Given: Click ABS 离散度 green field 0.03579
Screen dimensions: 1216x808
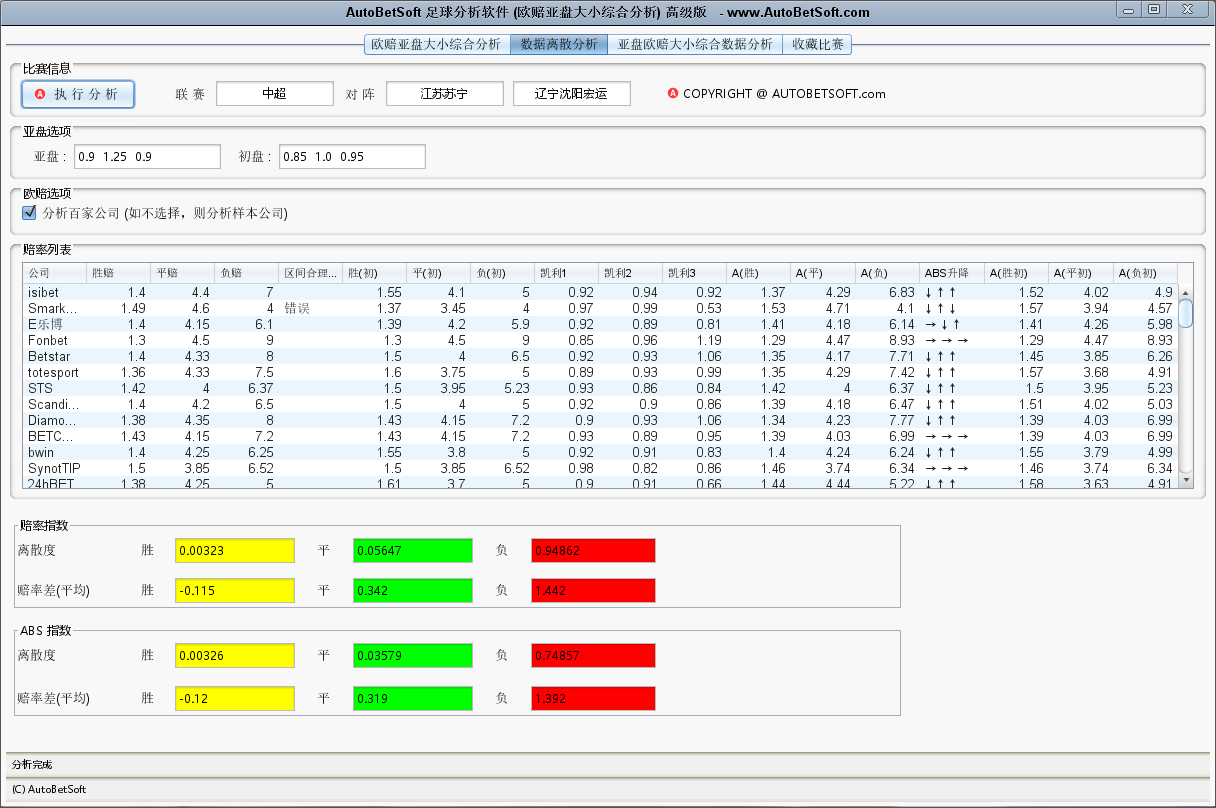Looking at the screenshot, I should click(x=413, y=655).
